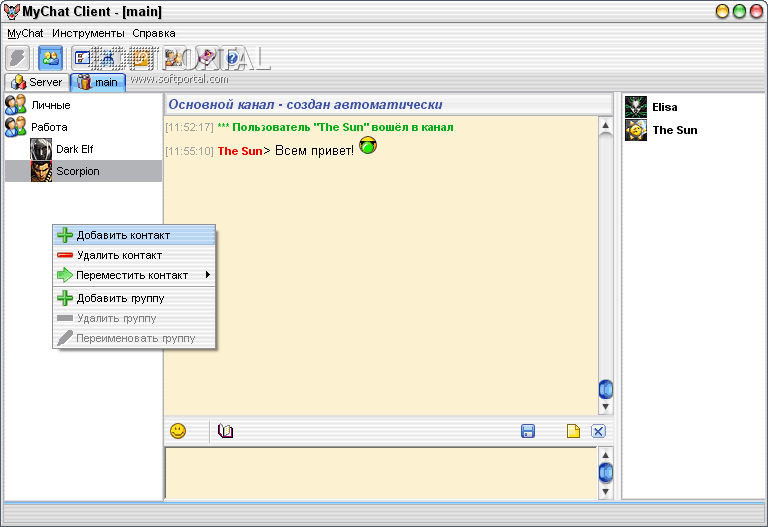Click the message input scroll down arrow
Viewport: 768px width, 527px height.
click(605, 491)
